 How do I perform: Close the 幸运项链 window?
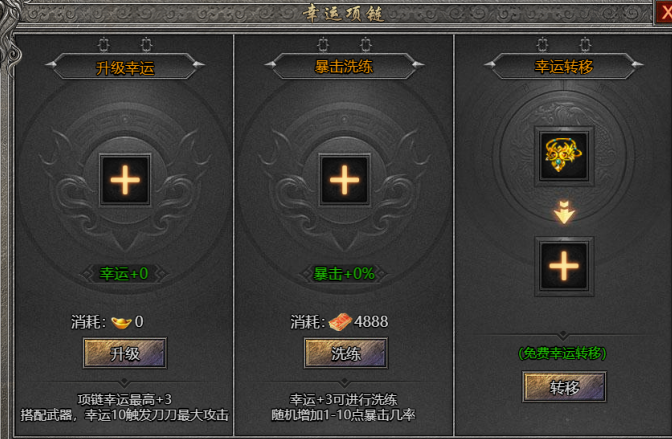click(664, 12)
